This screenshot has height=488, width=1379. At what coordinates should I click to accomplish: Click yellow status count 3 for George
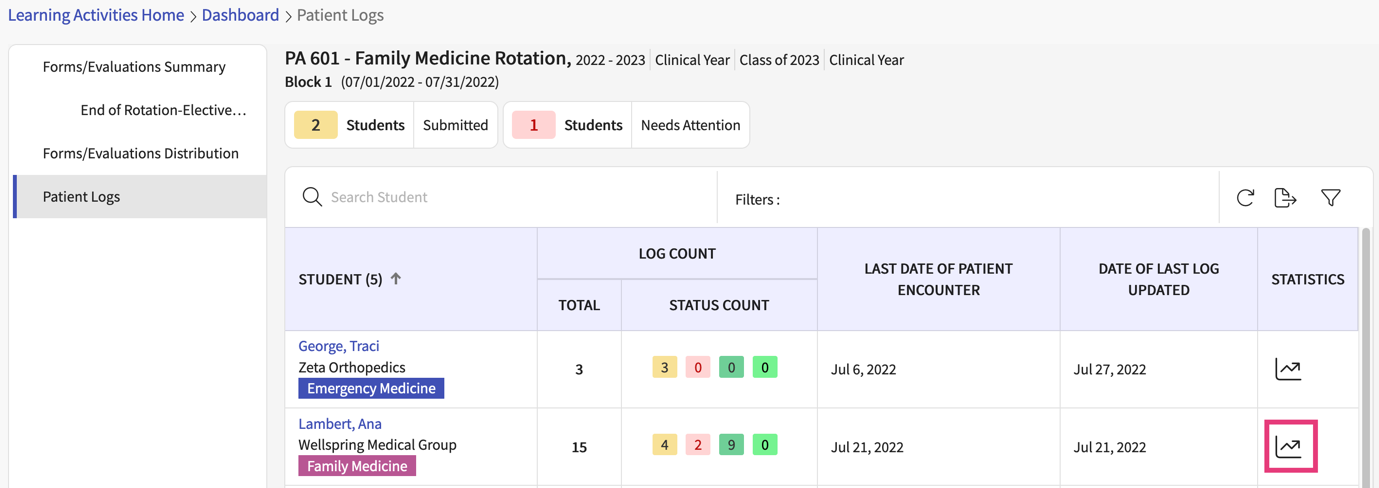(x=664, y=368)
